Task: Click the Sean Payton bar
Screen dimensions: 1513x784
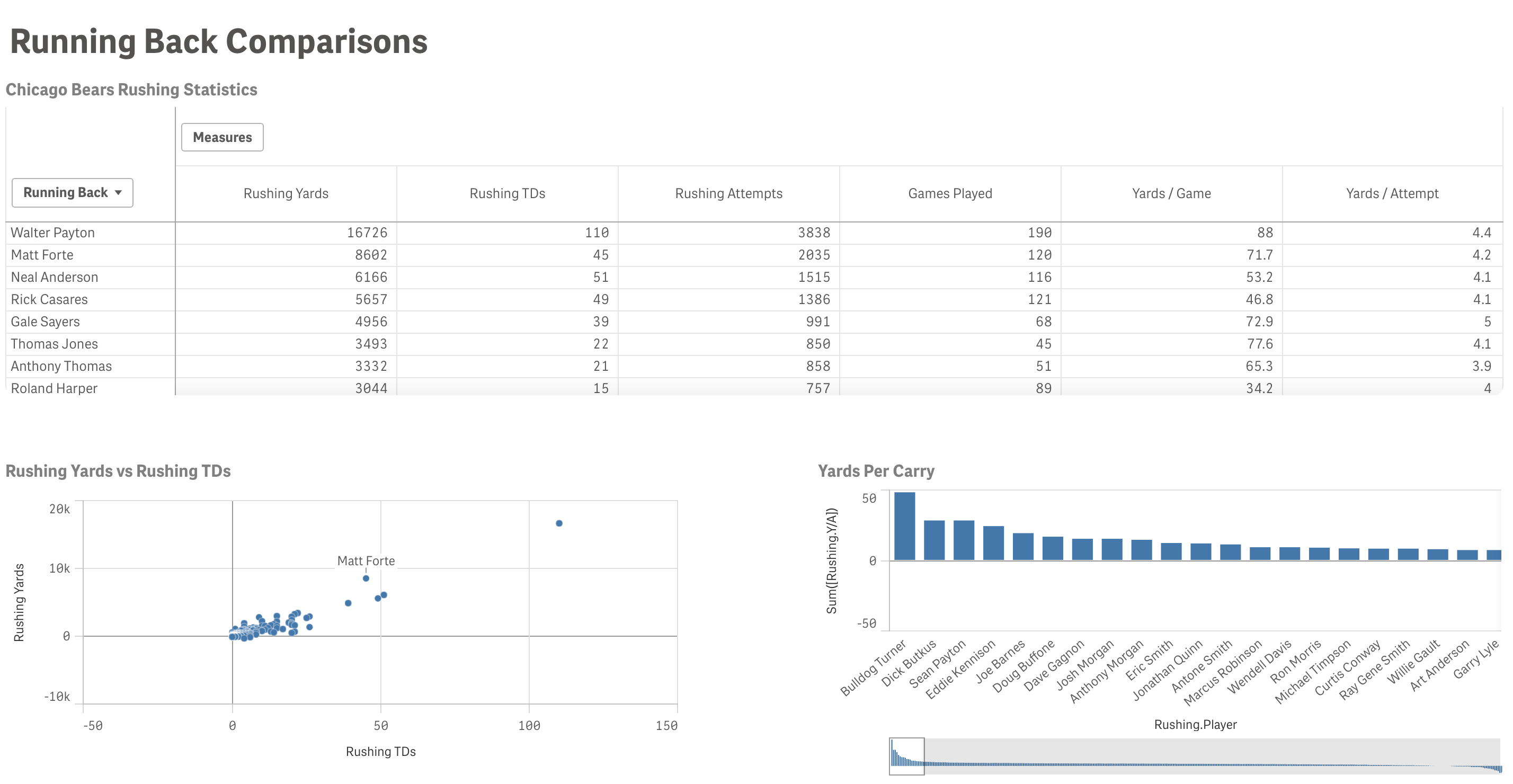Action: click(x=964, y=540)
